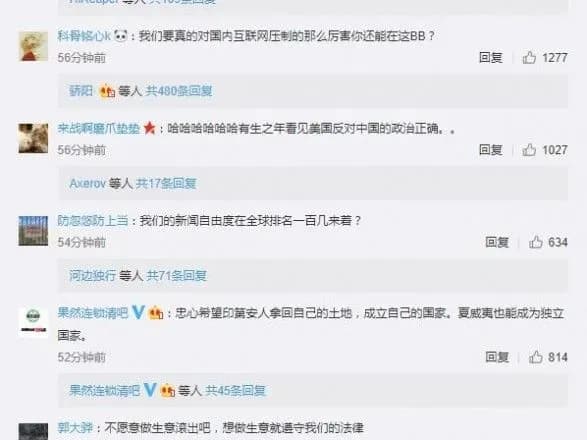Click 科骨铭心k profile avatar
The image size is (587, 440).
(x=33, y=46)
